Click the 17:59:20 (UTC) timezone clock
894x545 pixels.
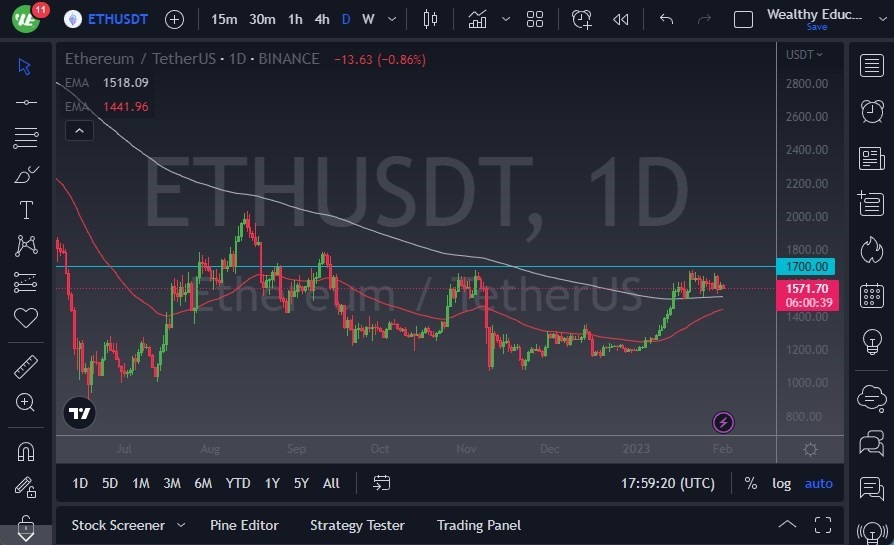tap(668, 483)
